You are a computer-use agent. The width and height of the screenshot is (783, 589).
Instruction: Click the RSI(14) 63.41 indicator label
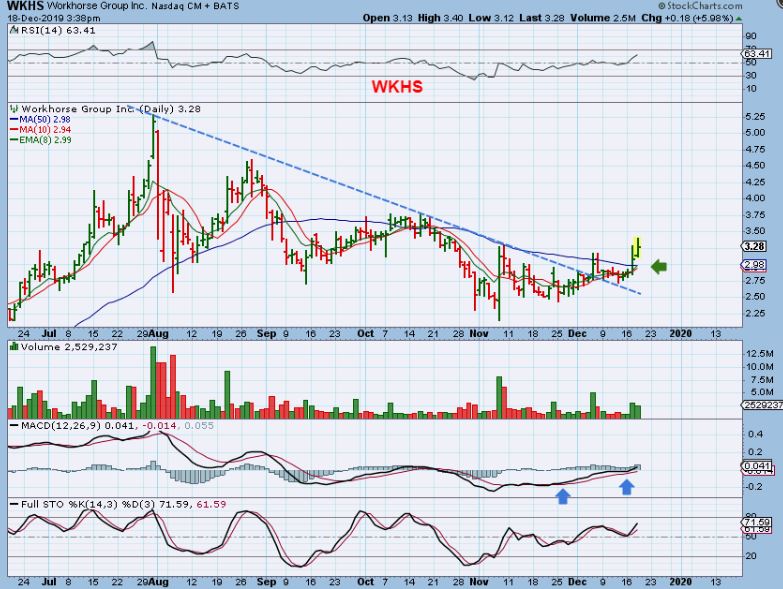58,30
